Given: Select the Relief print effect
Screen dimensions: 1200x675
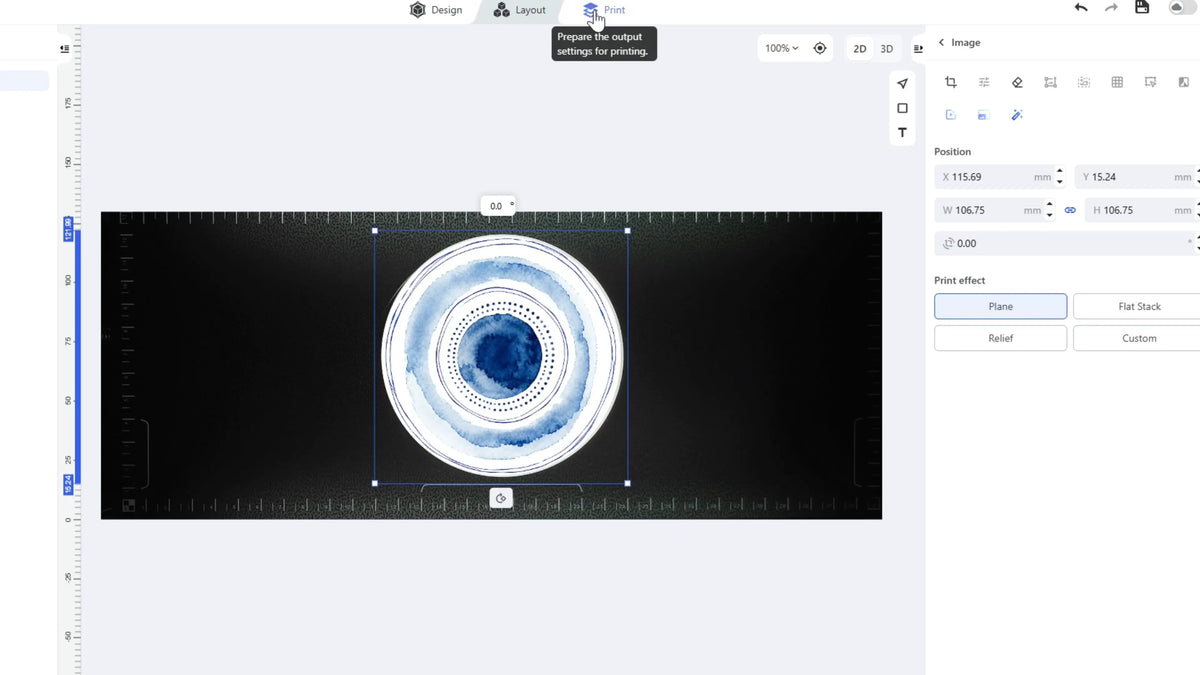Looking at the screenshot, I should [1000, 338].
